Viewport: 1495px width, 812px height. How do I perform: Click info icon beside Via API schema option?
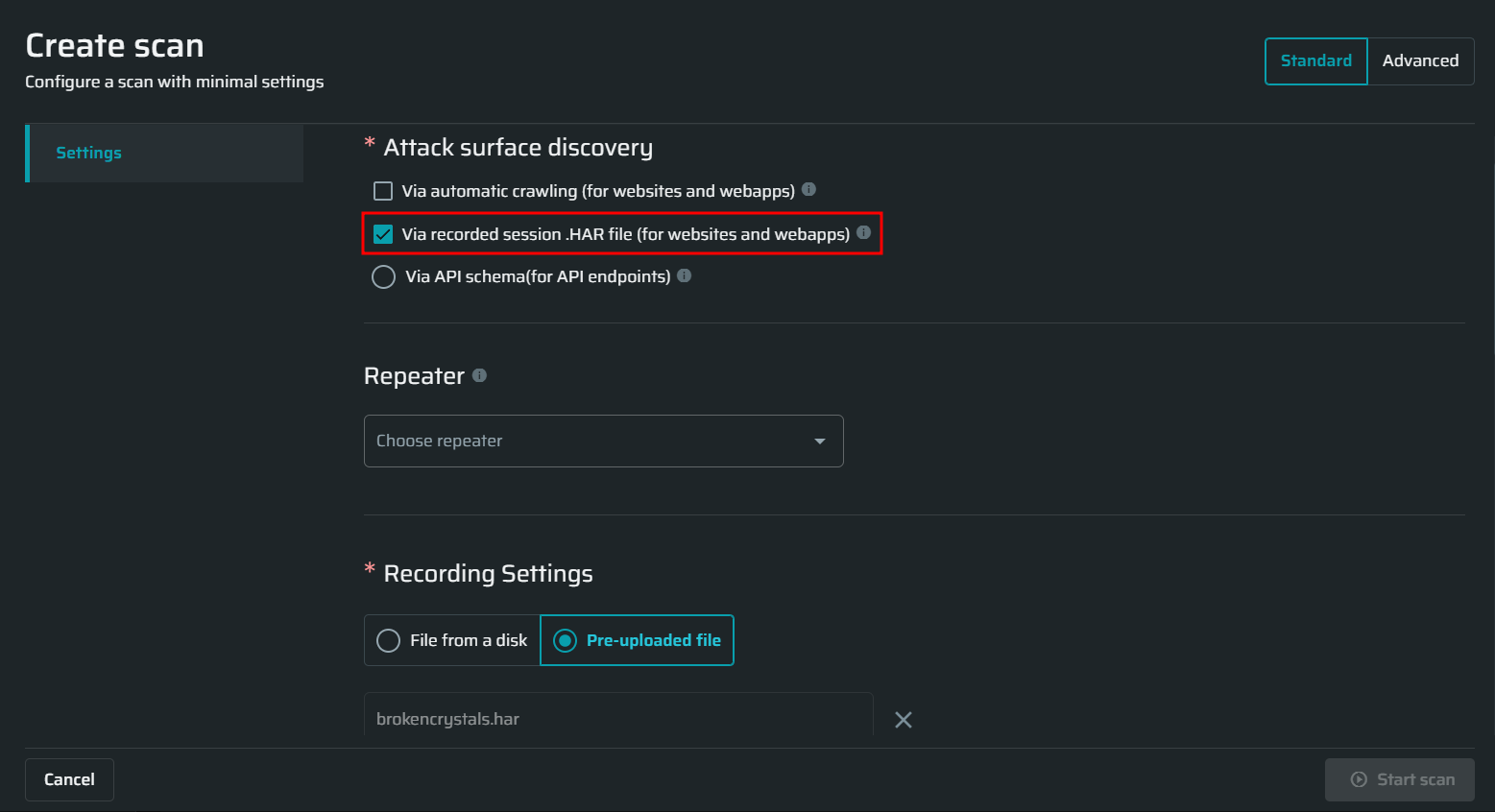684,275
